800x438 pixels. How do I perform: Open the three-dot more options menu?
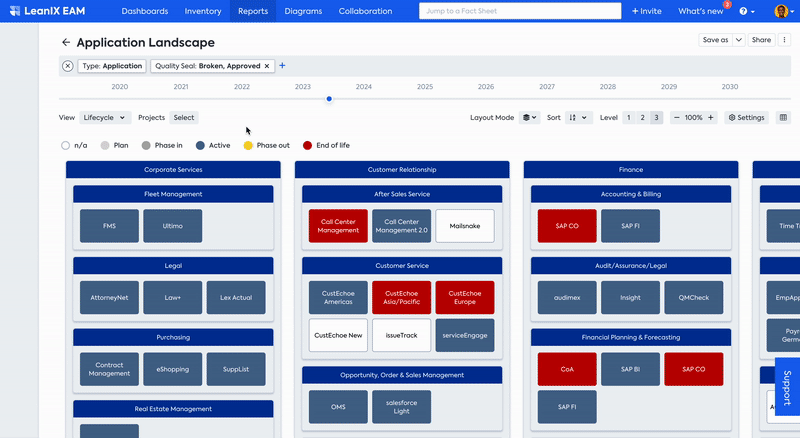click(x=784, y=40)
